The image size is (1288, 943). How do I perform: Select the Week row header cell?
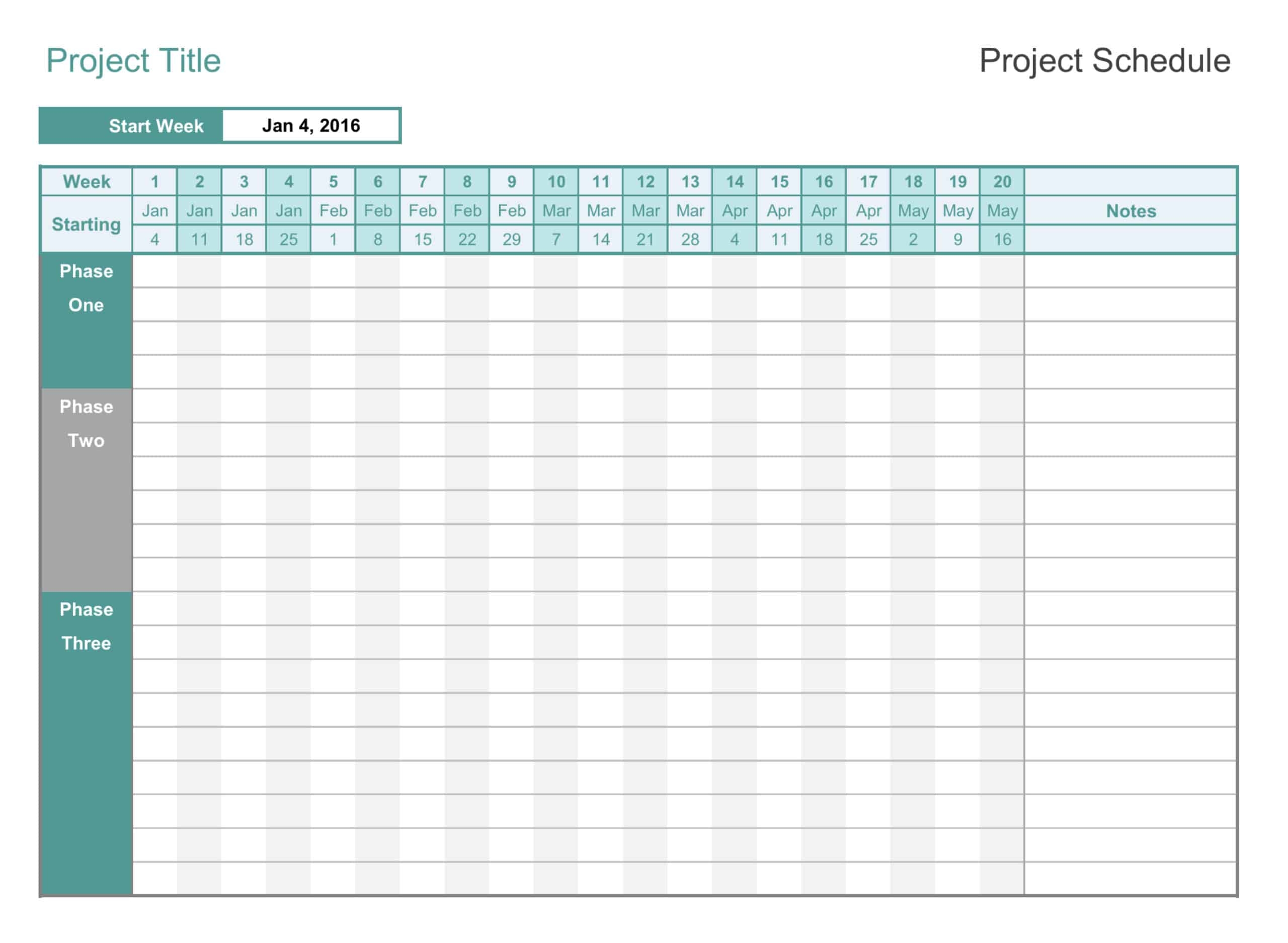click(87, 182)
